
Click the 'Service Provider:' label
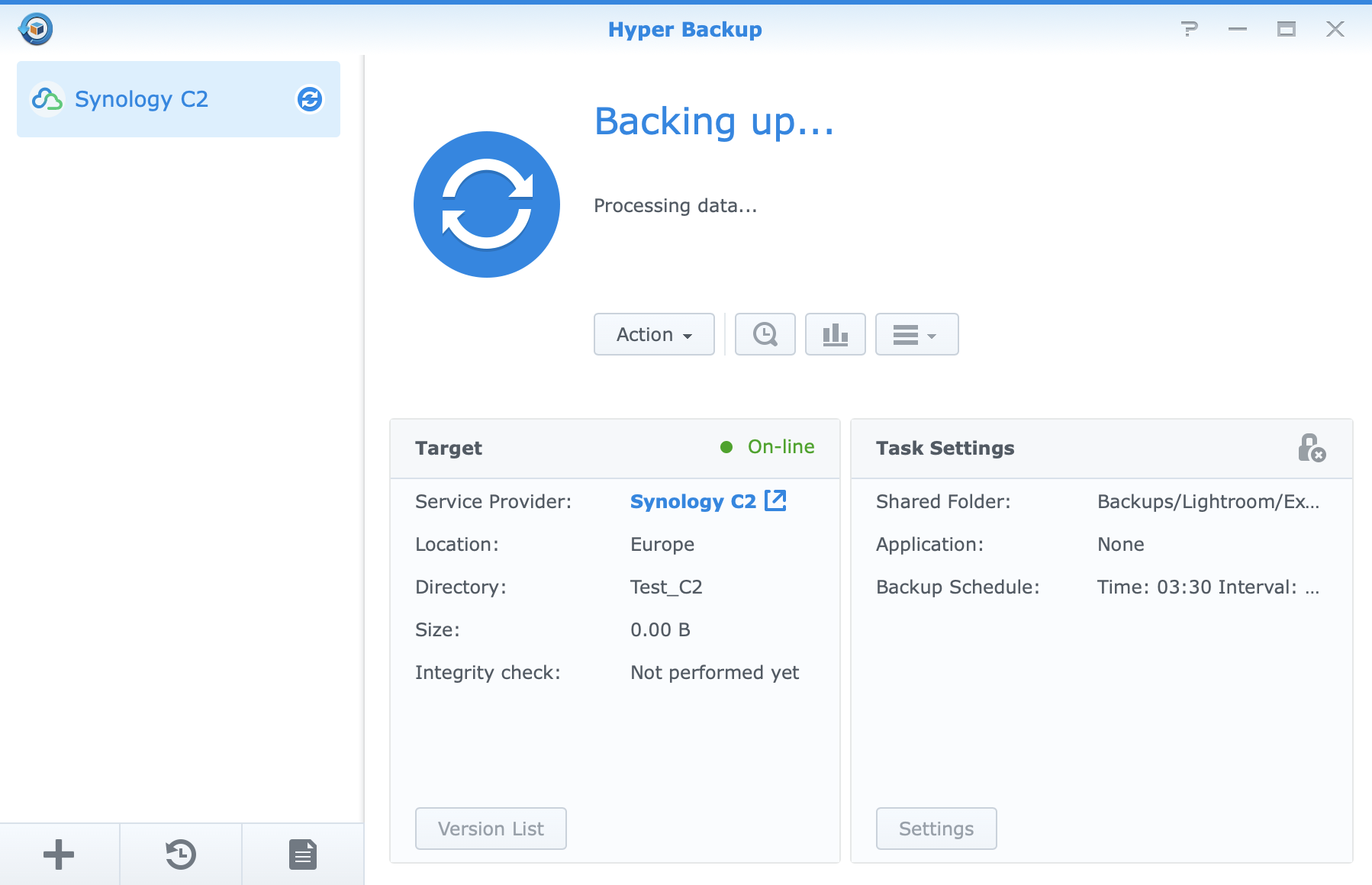tap(493, 501)
